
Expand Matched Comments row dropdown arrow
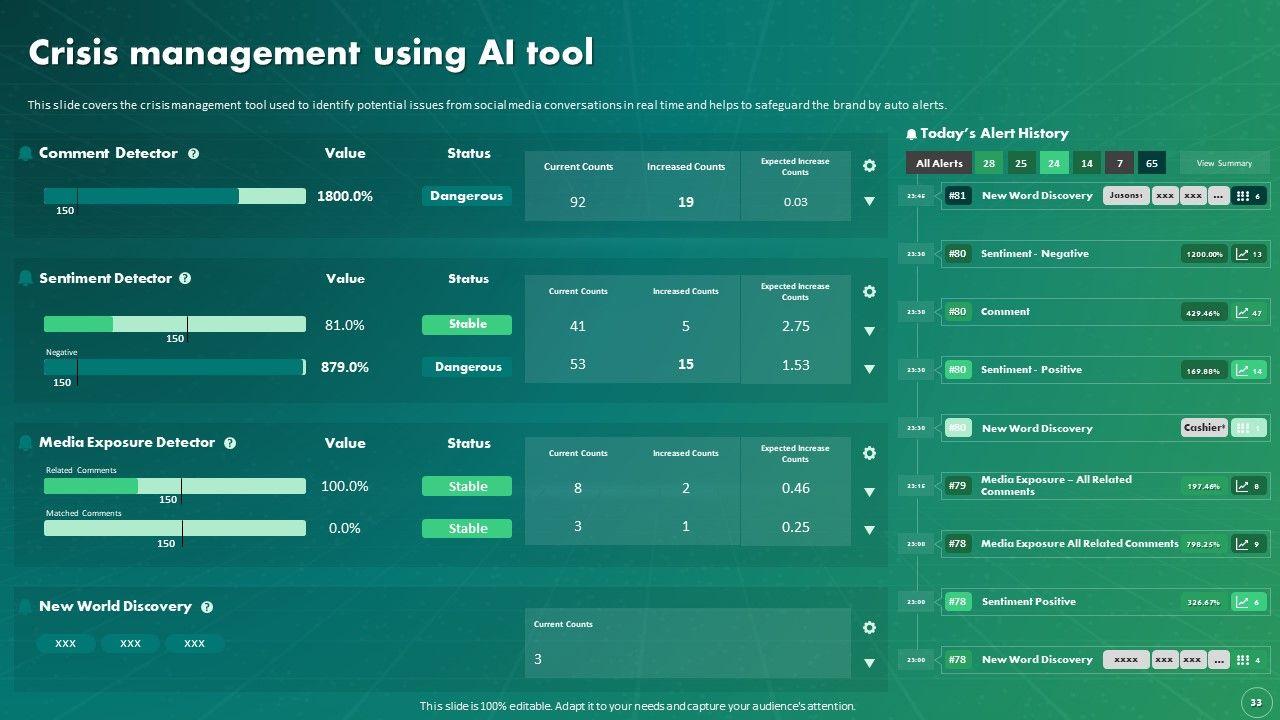(x=869, y=530)
